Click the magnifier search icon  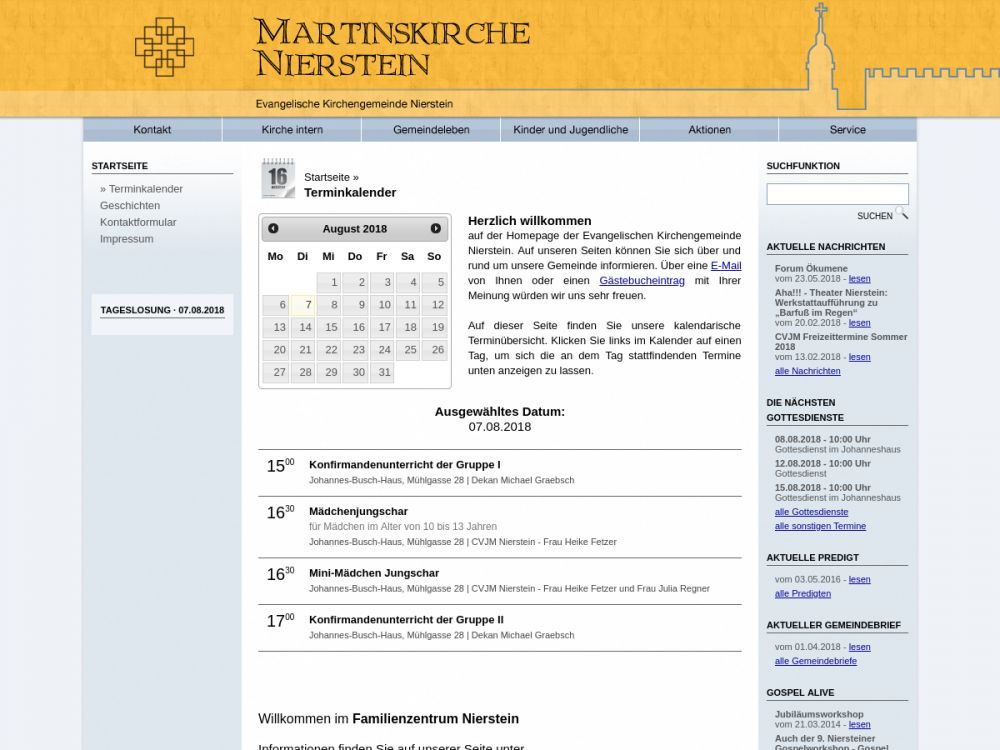click(x=902, y=214)
